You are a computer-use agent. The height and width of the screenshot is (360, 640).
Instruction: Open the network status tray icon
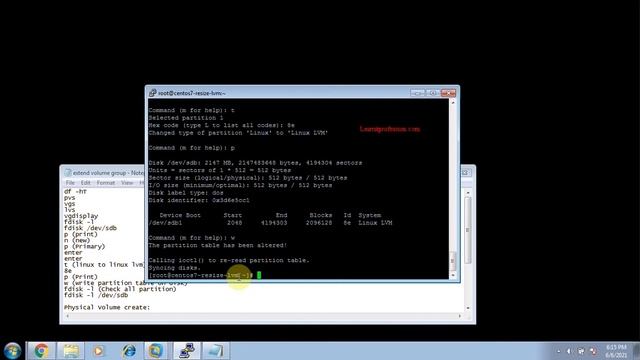tap(581, 351)
